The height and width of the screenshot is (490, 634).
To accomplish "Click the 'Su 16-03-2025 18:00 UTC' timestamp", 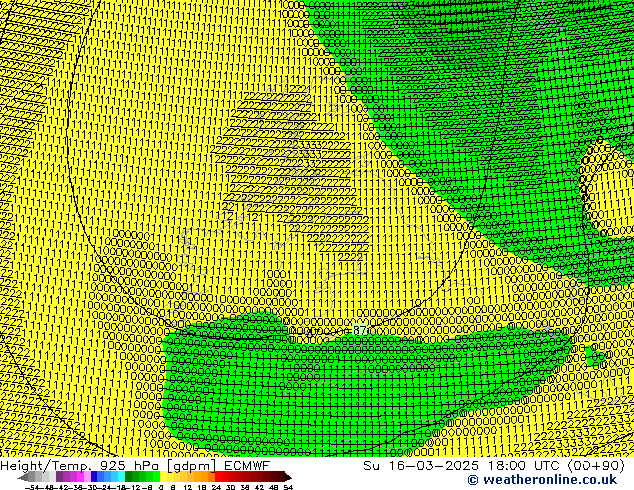I will [x=461, y=465].
